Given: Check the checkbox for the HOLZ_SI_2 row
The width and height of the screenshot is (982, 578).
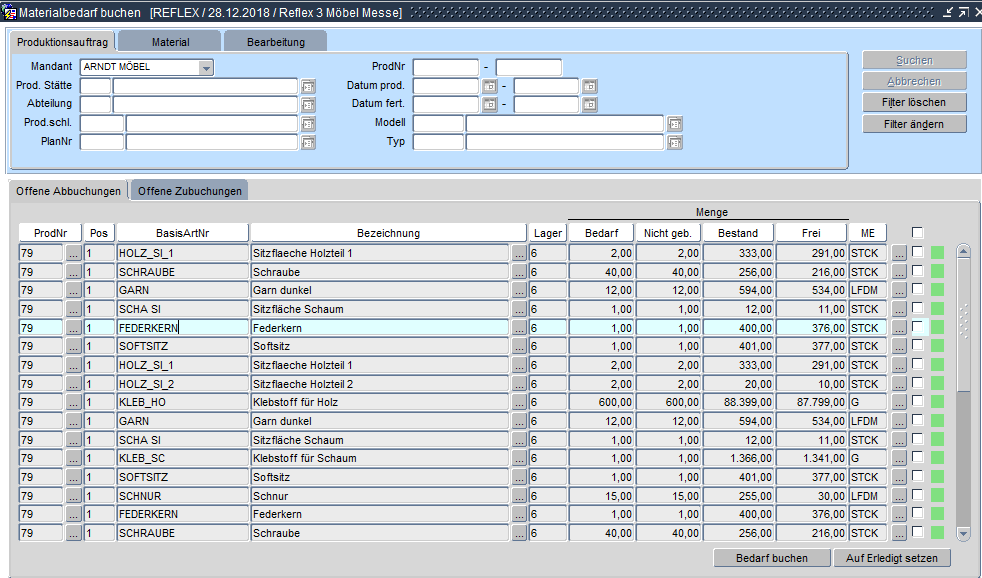Looking at the screenshot, I should [918, 383].
